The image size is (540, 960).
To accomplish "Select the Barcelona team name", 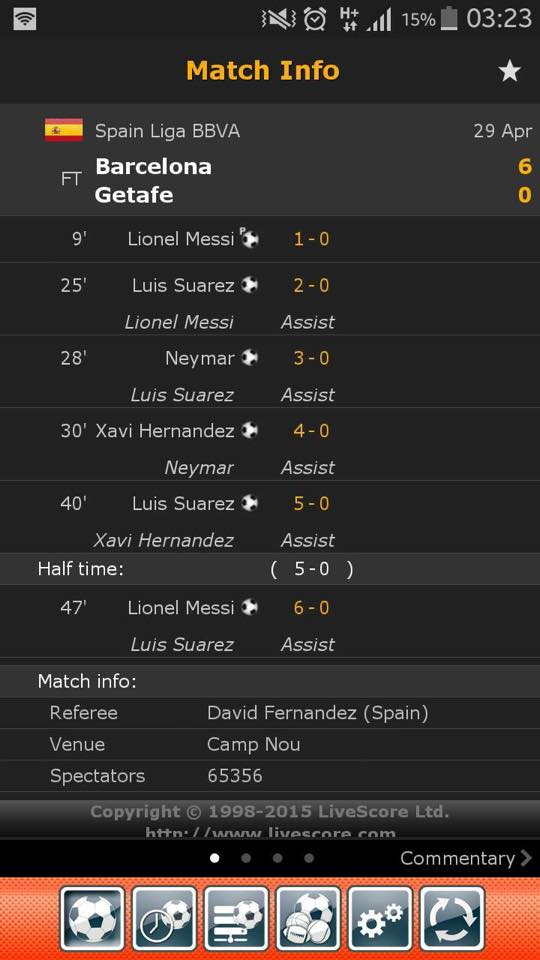I will 154,167.
